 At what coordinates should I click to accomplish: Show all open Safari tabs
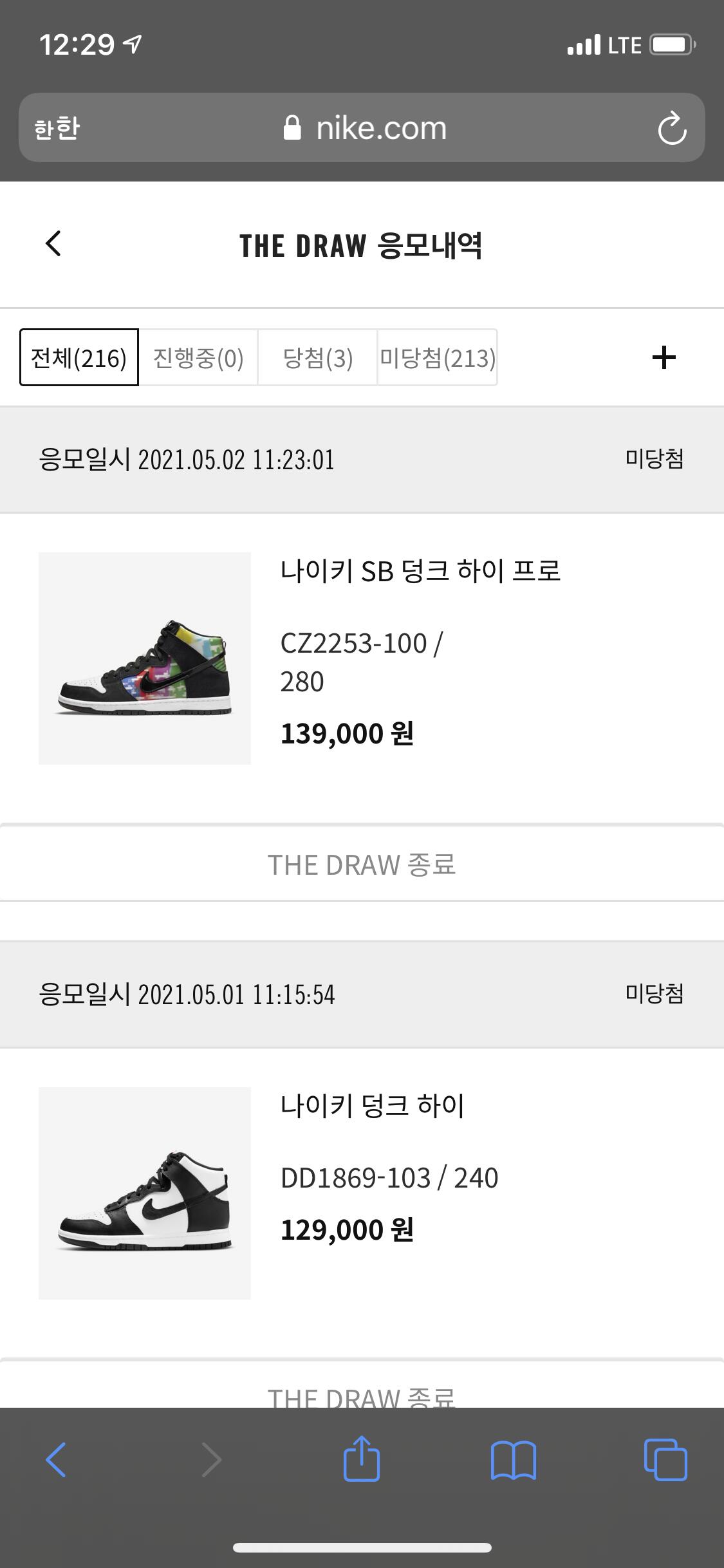[x=665, y=1459]
